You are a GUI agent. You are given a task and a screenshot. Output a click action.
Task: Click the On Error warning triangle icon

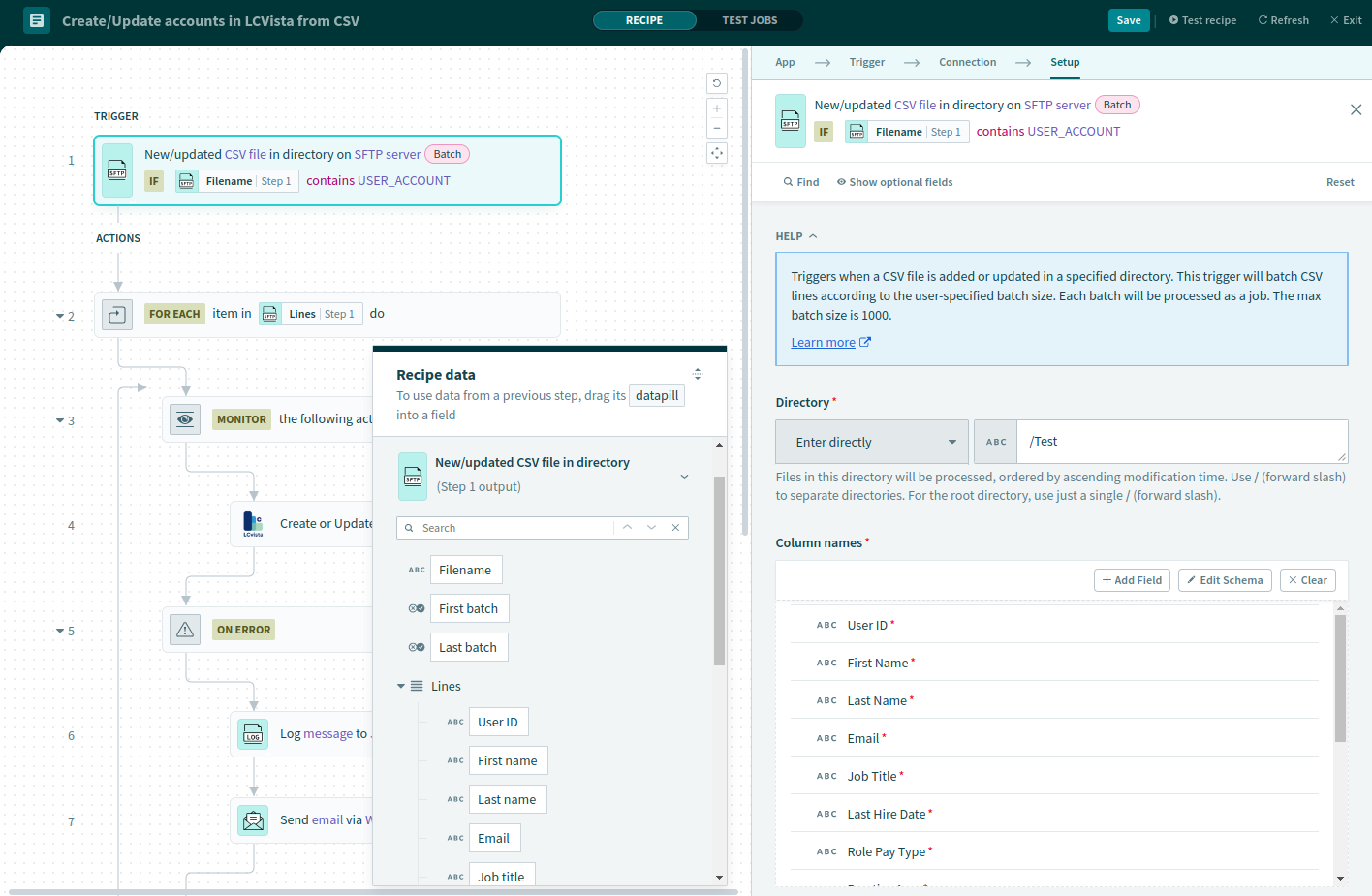point(185,630)
